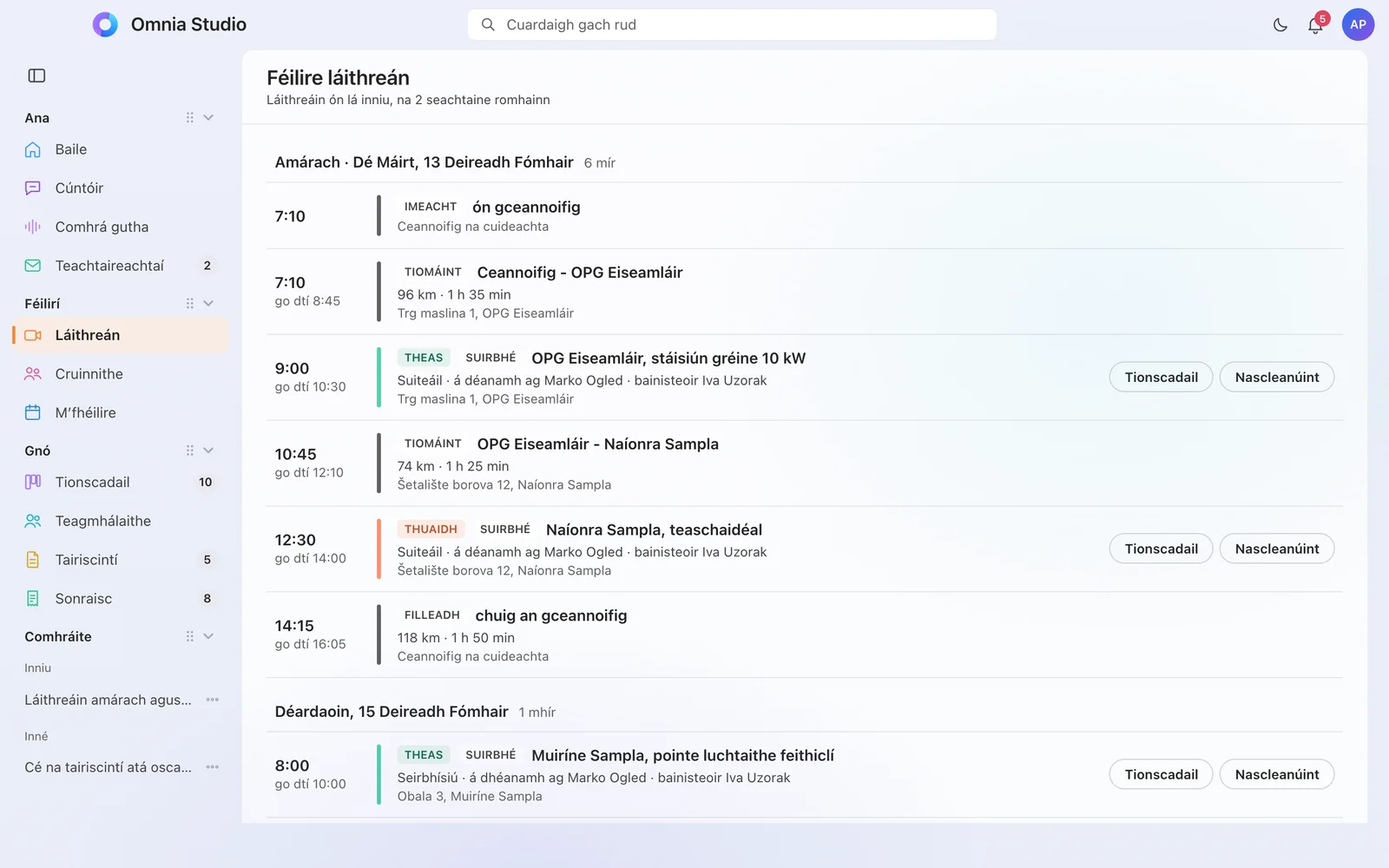
Task: Collapse the Gnó section chevron
Action: (208, 450)
